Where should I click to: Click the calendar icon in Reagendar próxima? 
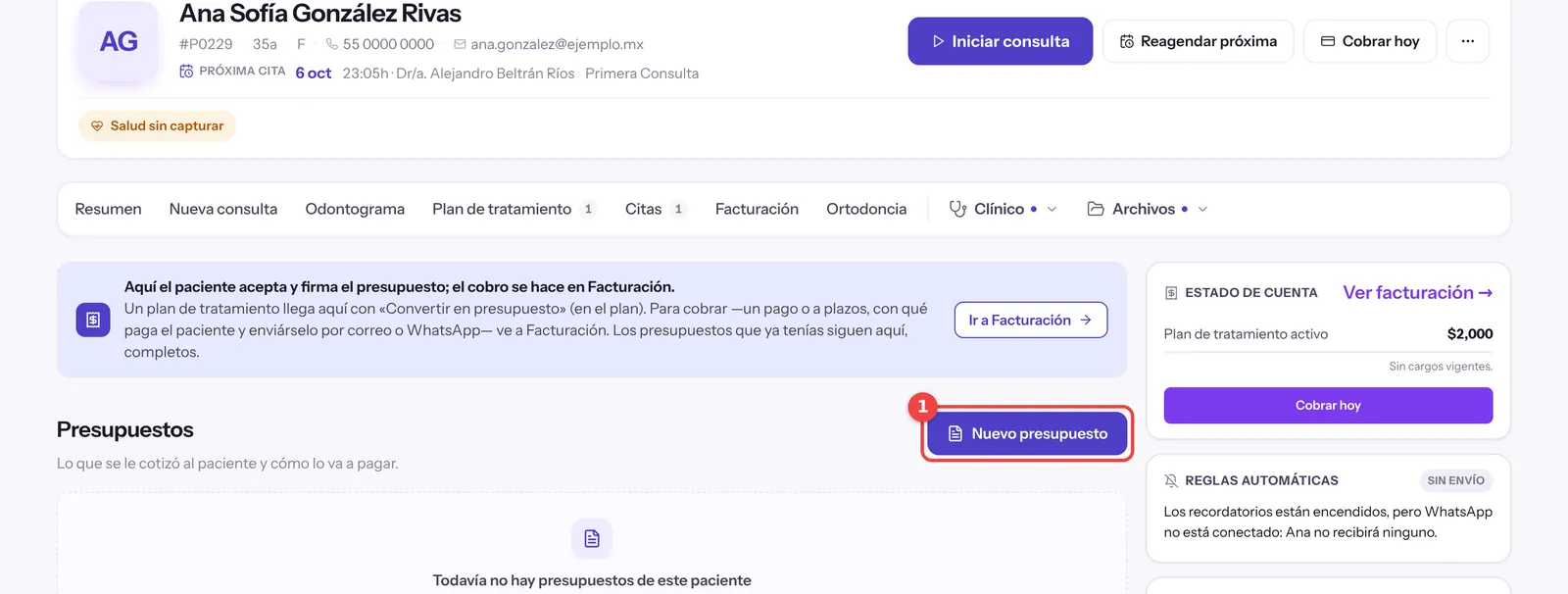(x=1127, y=41)
